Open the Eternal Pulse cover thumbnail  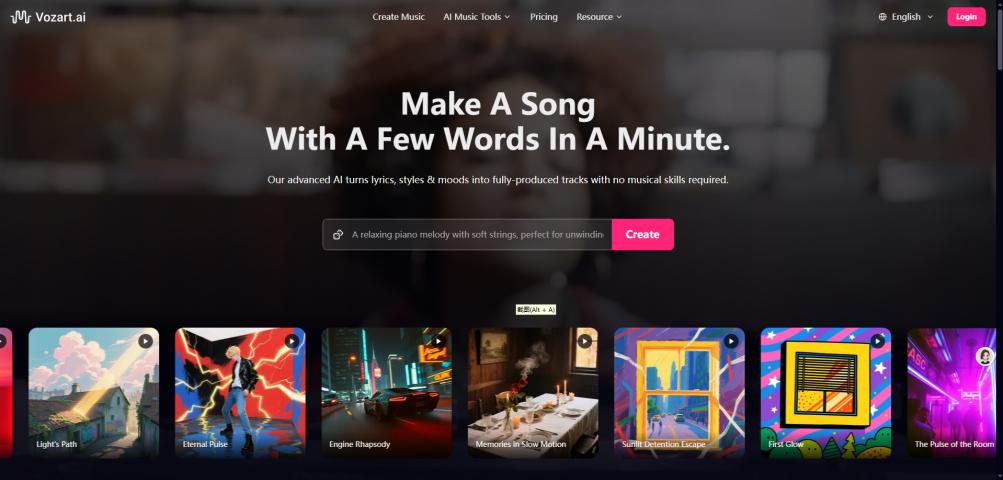tap(240, 392)
